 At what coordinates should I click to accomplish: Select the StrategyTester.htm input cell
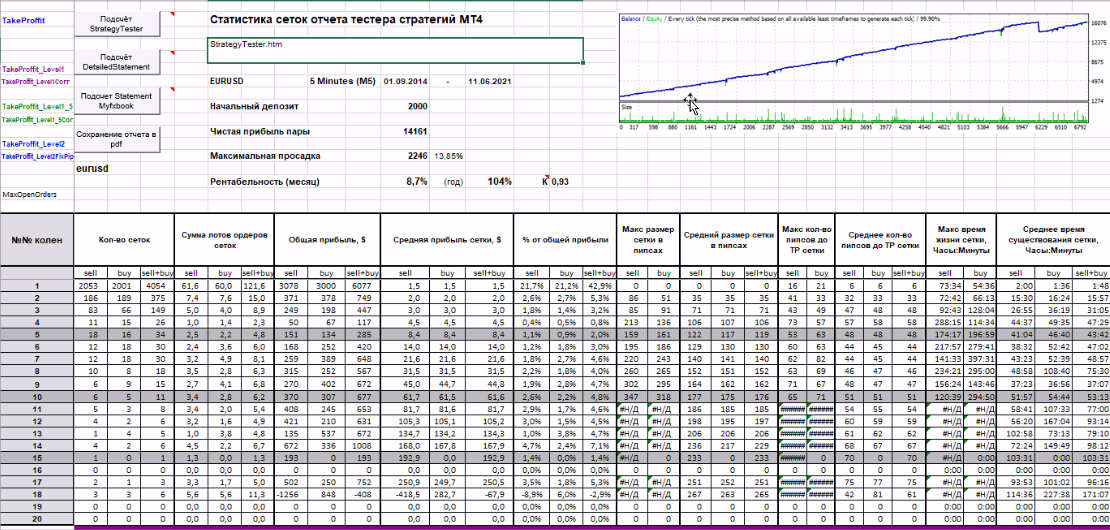point(396,50)
